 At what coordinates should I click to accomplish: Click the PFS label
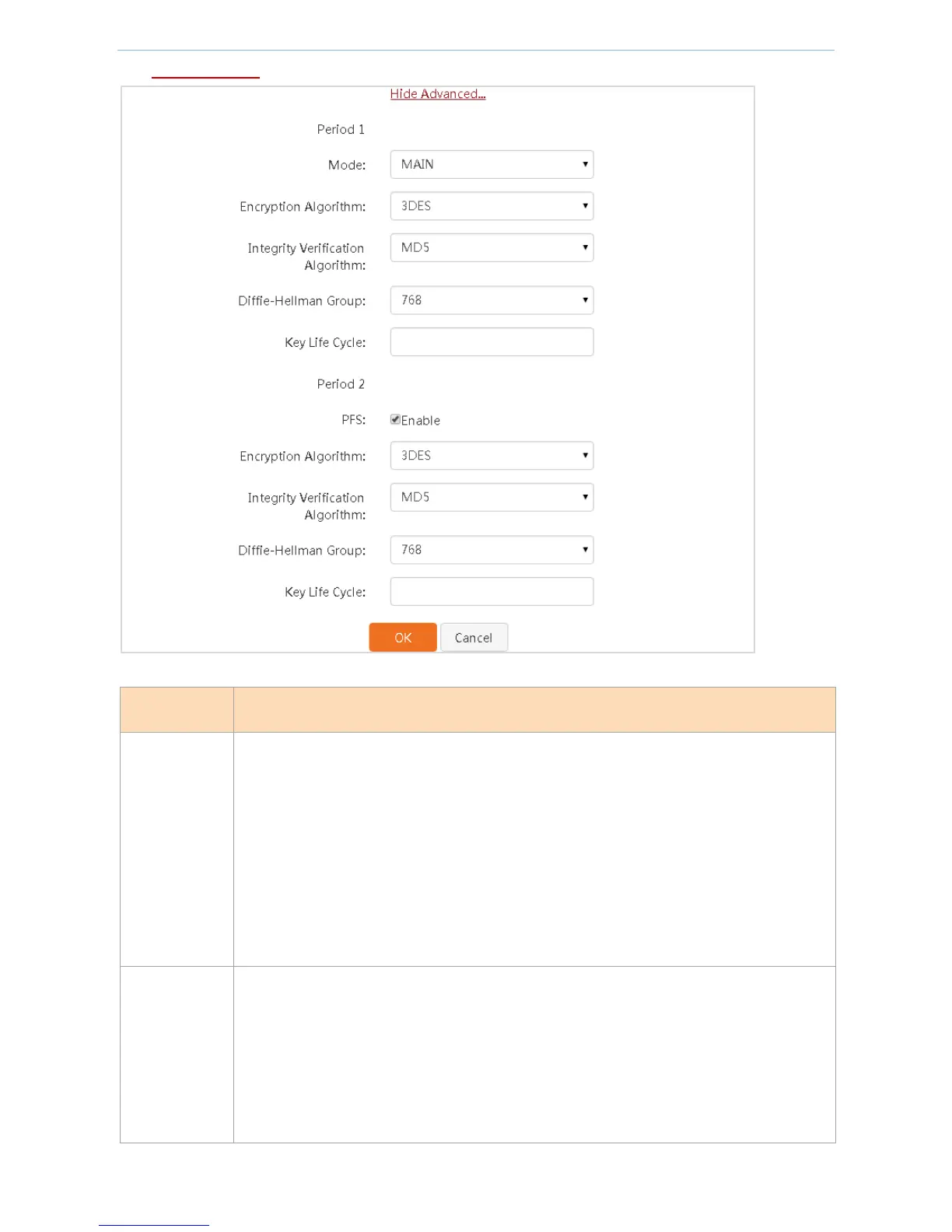(x=354, y=420)
